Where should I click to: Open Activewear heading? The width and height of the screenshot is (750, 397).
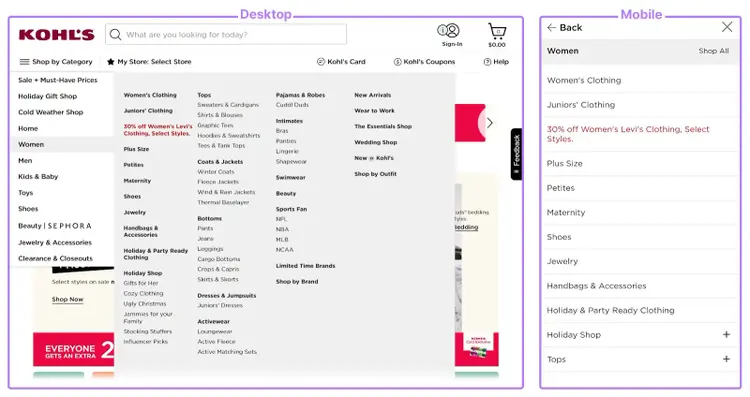213,321
